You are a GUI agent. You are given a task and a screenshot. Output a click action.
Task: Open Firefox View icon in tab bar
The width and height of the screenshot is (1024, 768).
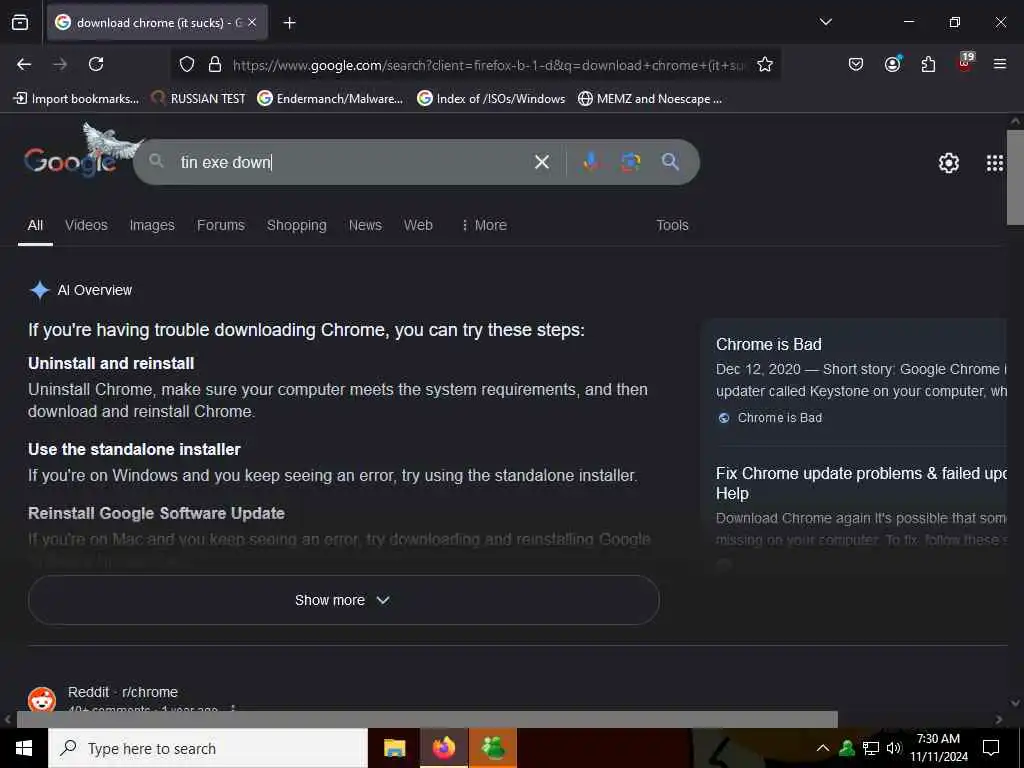[x=20, y=22]
